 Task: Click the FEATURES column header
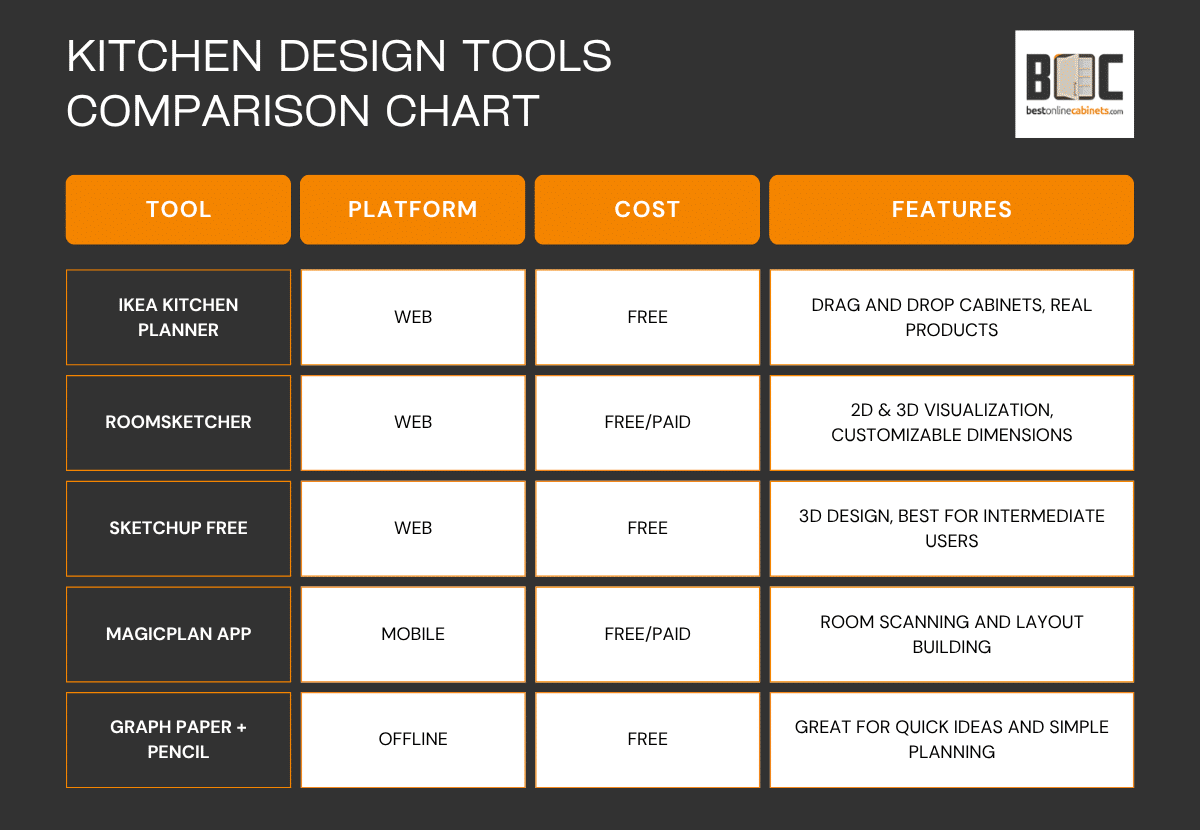(x=951, y=210)
